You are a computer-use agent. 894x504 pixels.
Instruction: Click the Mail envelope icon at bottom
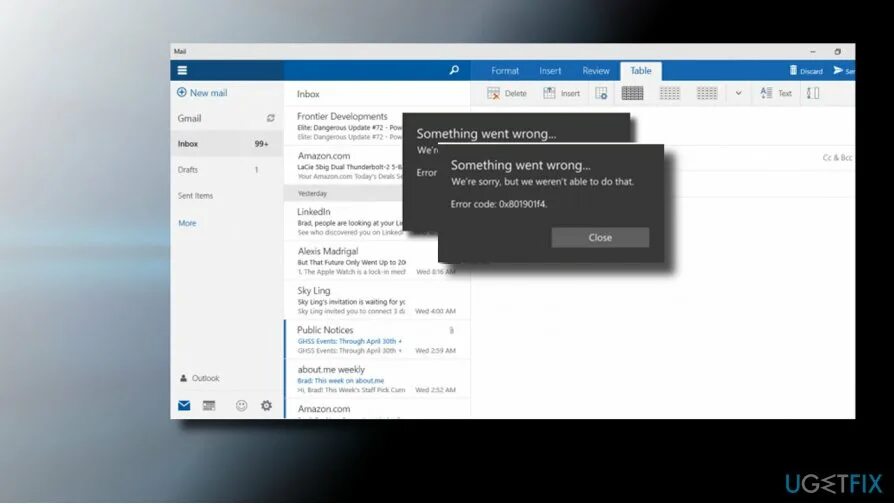[x=184, y=405]
